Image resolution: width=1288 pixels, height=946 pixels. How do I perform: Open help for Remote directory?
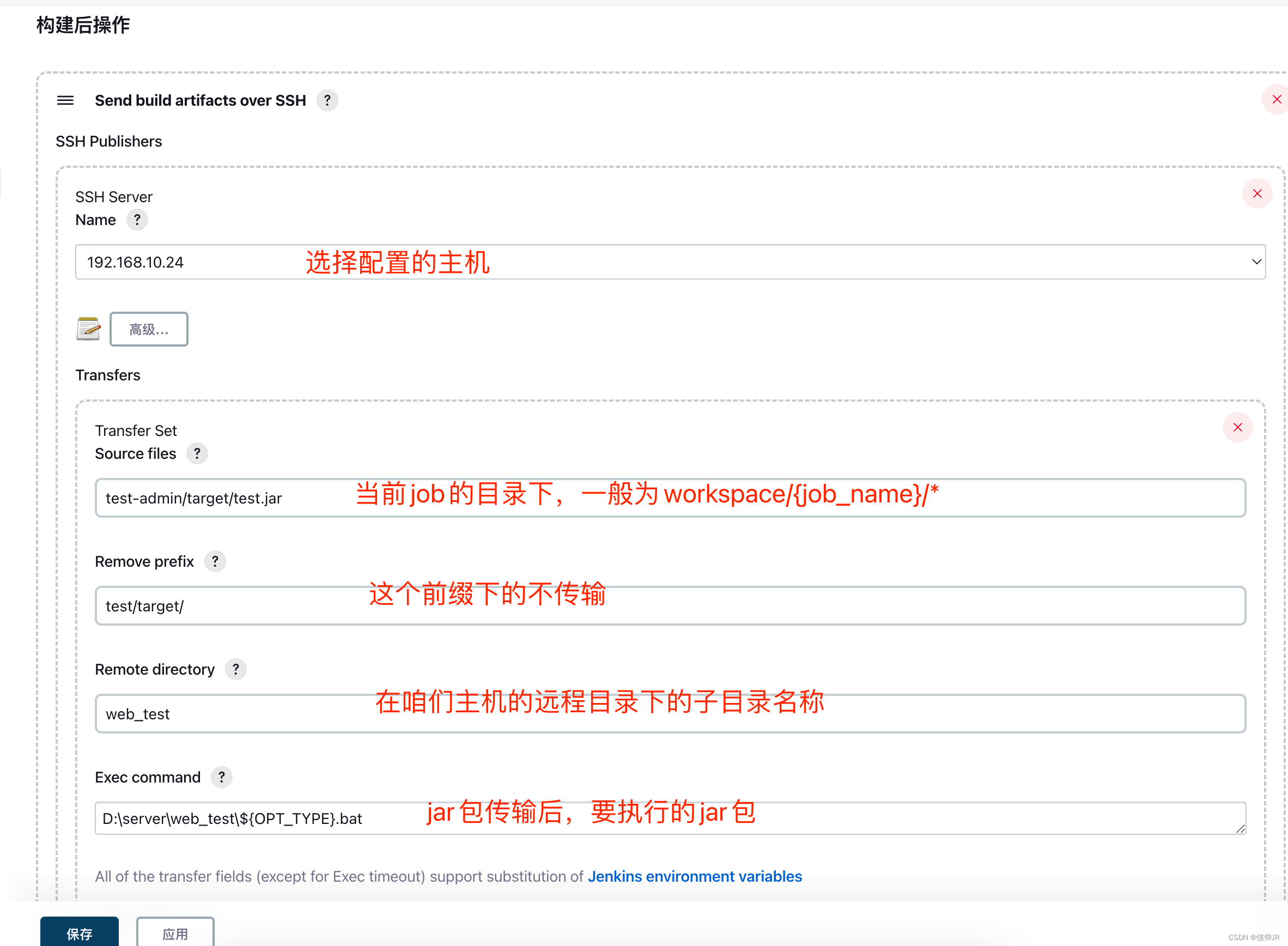235,669
